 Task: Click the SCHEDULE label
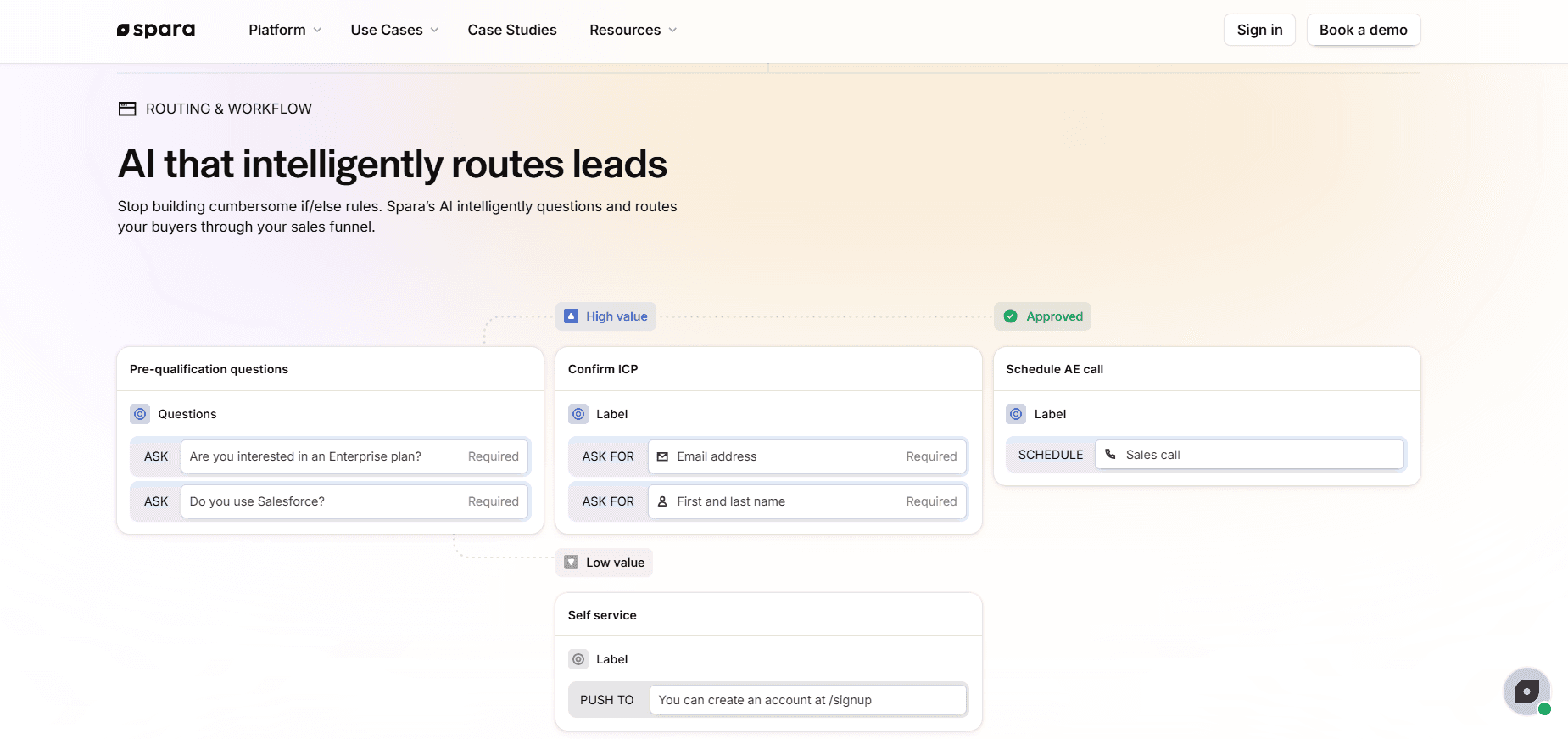point(1051,455)
